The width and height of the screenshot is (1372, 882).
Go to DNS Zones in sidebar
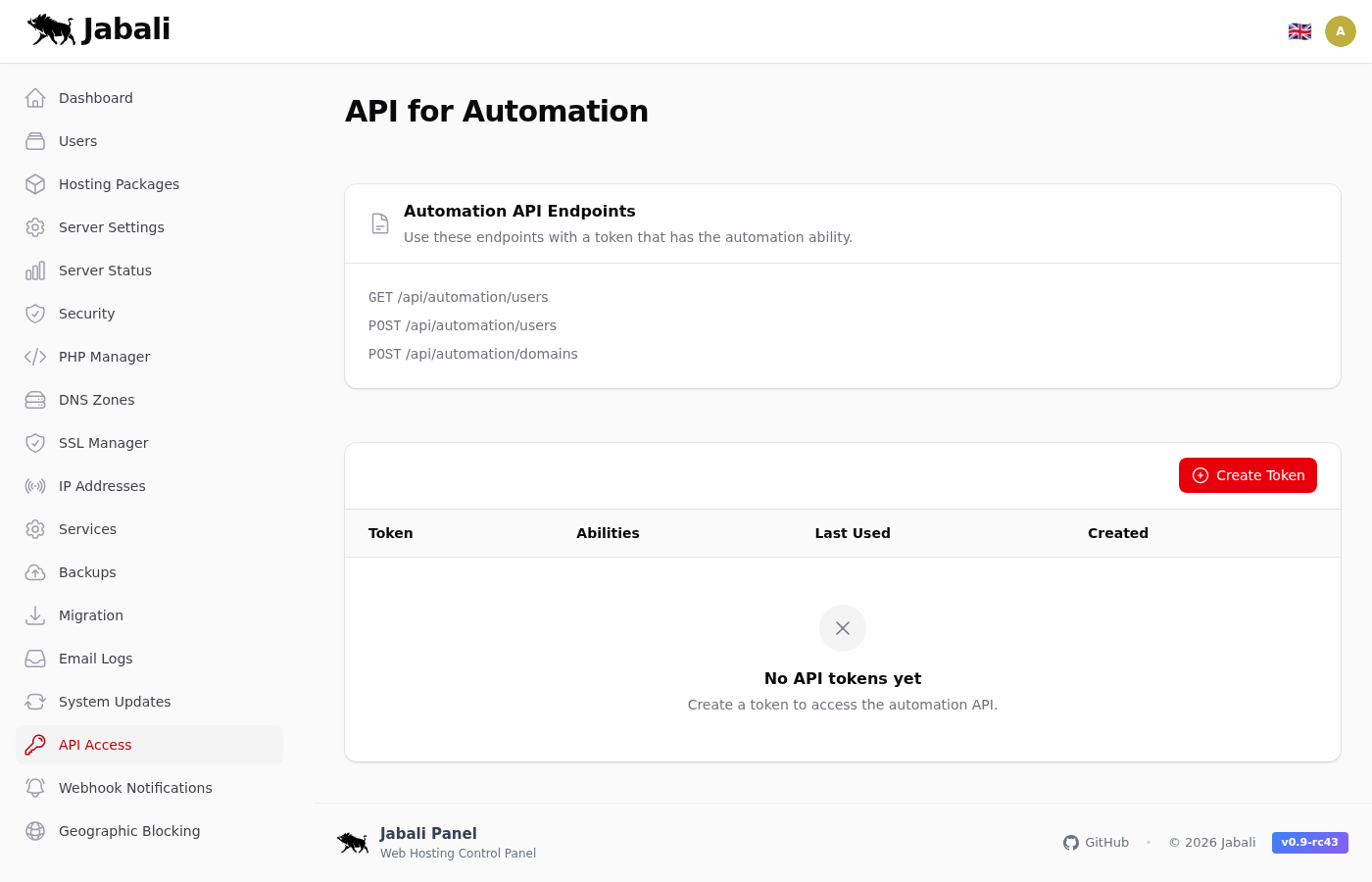click(96, 400)
